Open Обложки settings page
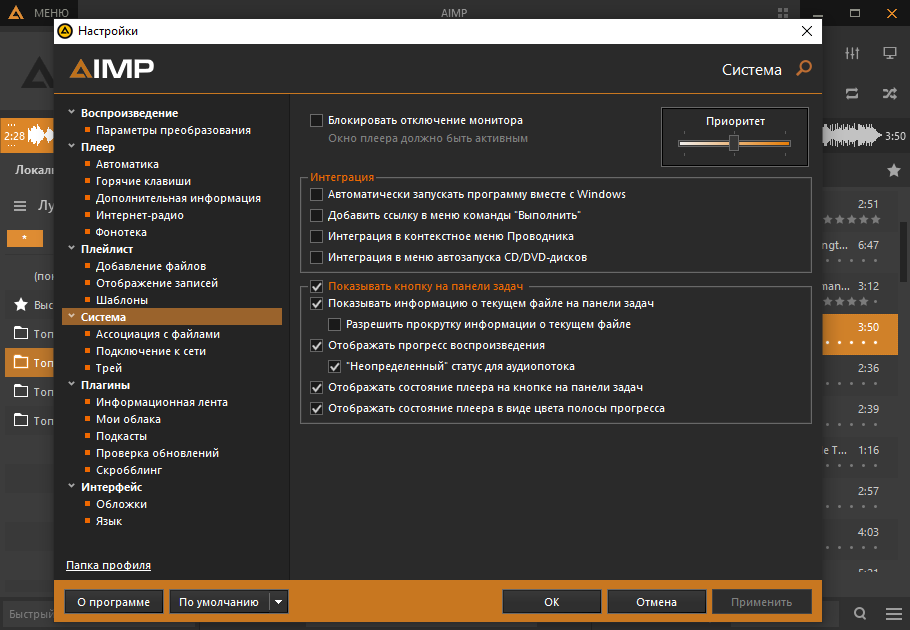The height and width of the screenshot is (630, 910). pyautogui.click(x=121, y=504)
